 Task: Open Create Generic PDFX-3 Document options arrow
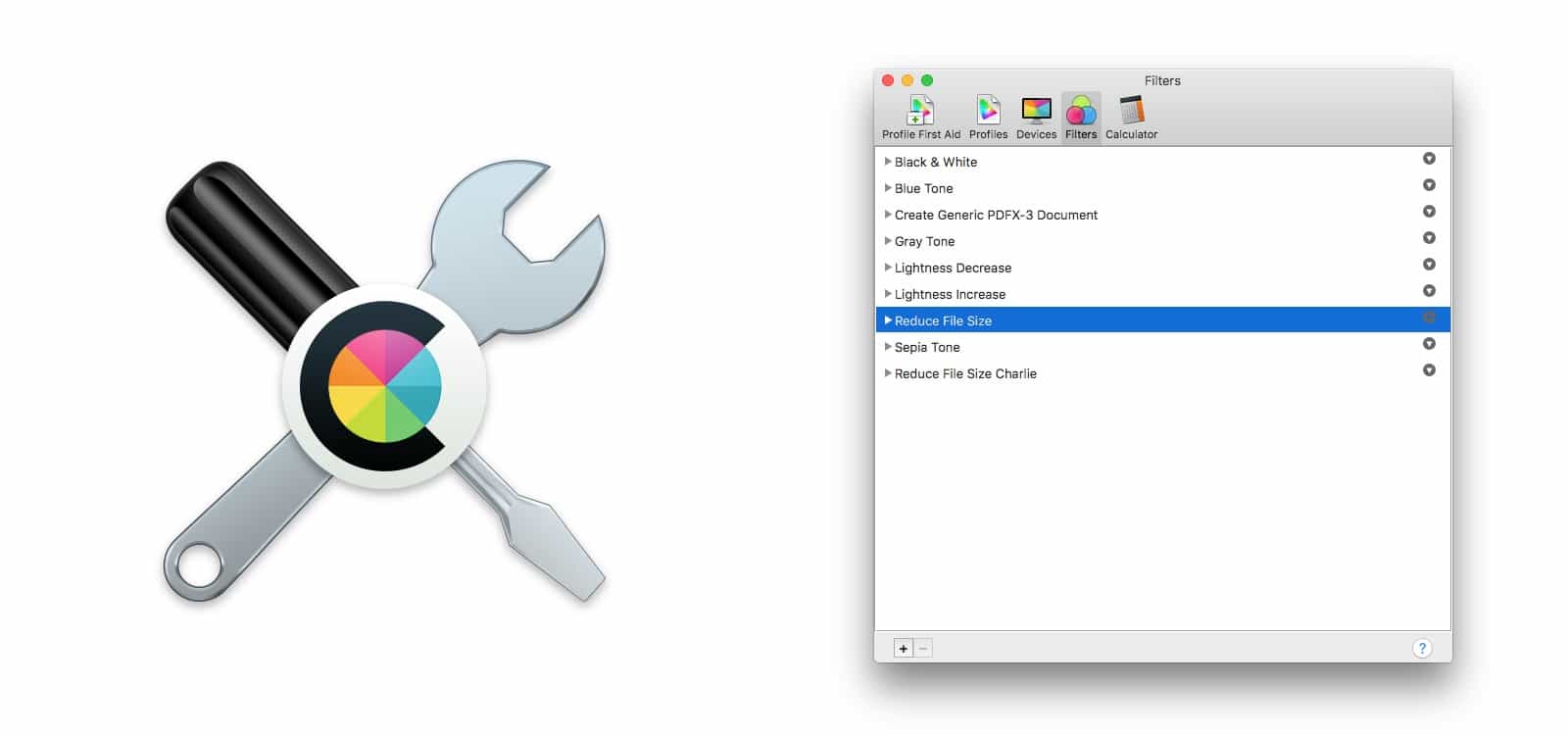(x=1429, y=212)
